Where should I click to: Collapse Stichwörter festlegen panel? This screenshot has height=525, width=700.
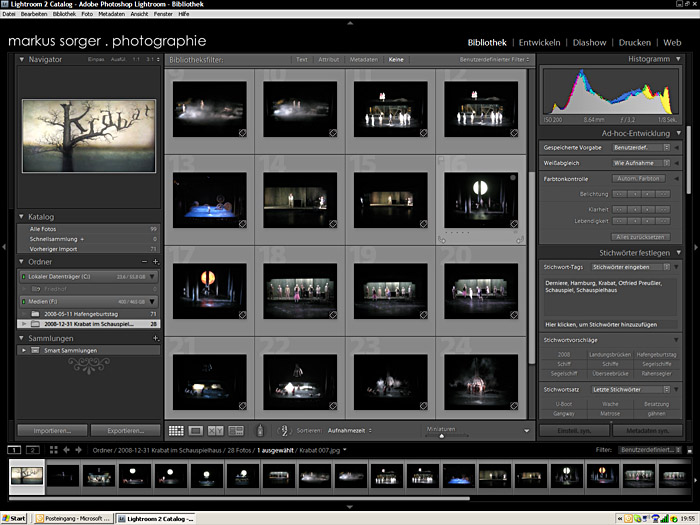tap(679, 253)
